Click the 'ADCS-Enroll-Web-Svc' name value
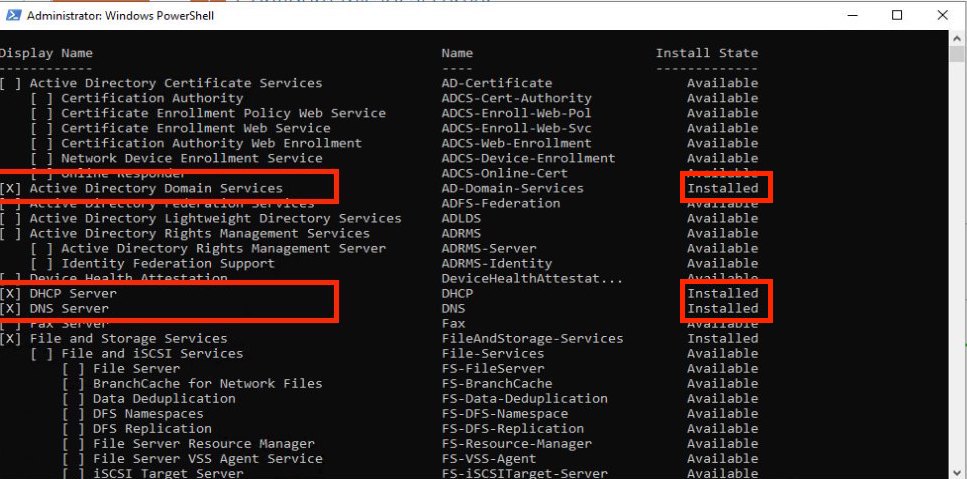Image resolution: width=967 pixels, height=479 pixels. tap(517, 128)
